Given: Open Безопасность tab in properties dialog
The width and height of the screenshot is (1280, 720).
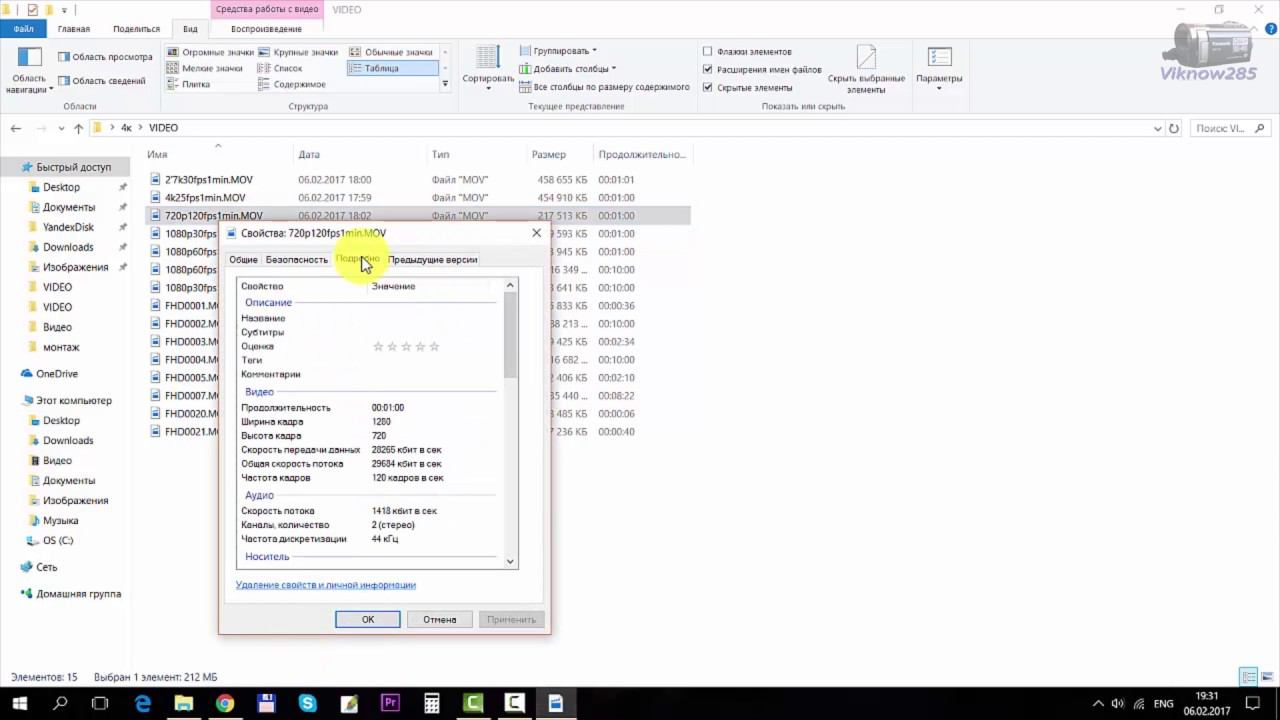Looking at the screenshot, I should (296, 260).
